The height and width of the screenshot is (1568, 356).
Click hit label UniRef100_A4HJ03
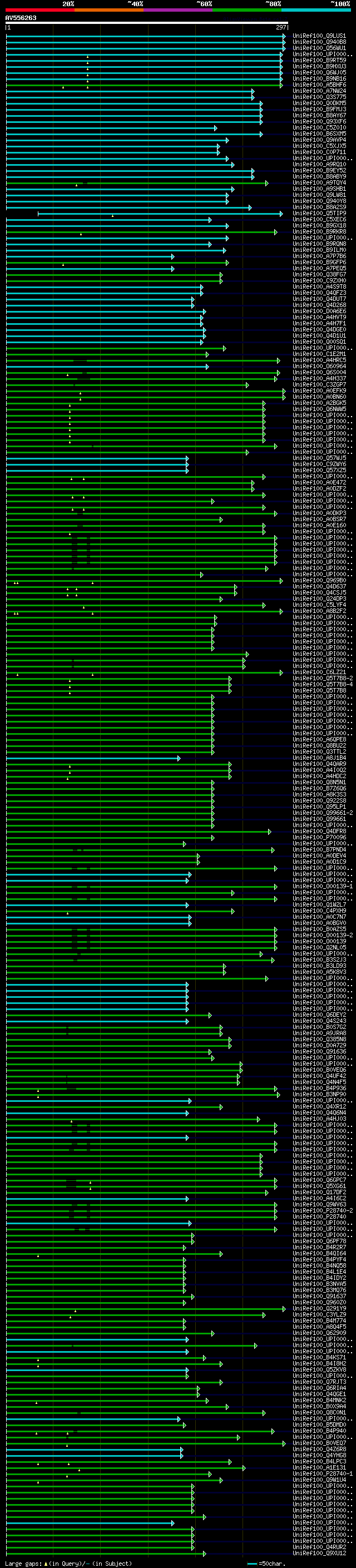(x=319, y=1119)
